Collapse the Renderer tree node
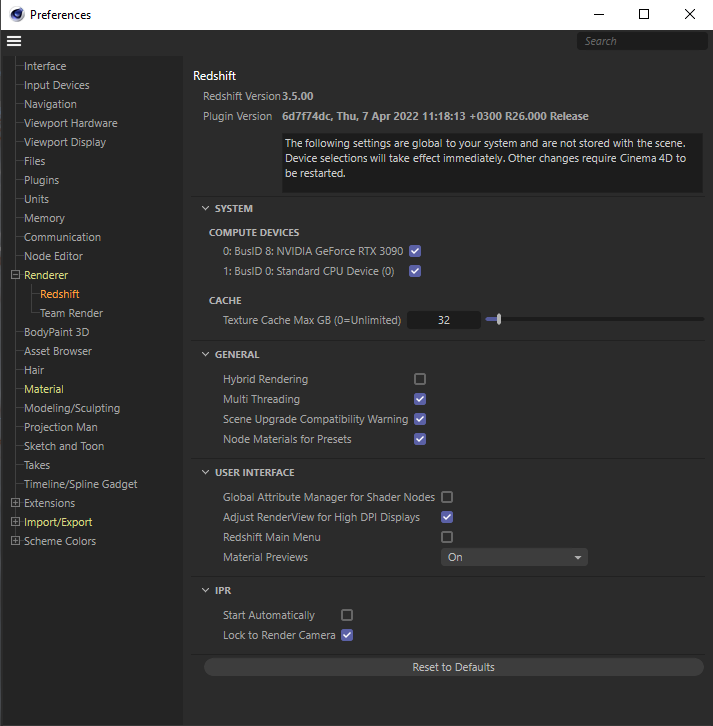This screenshot has width=713, height=726. 15,275
